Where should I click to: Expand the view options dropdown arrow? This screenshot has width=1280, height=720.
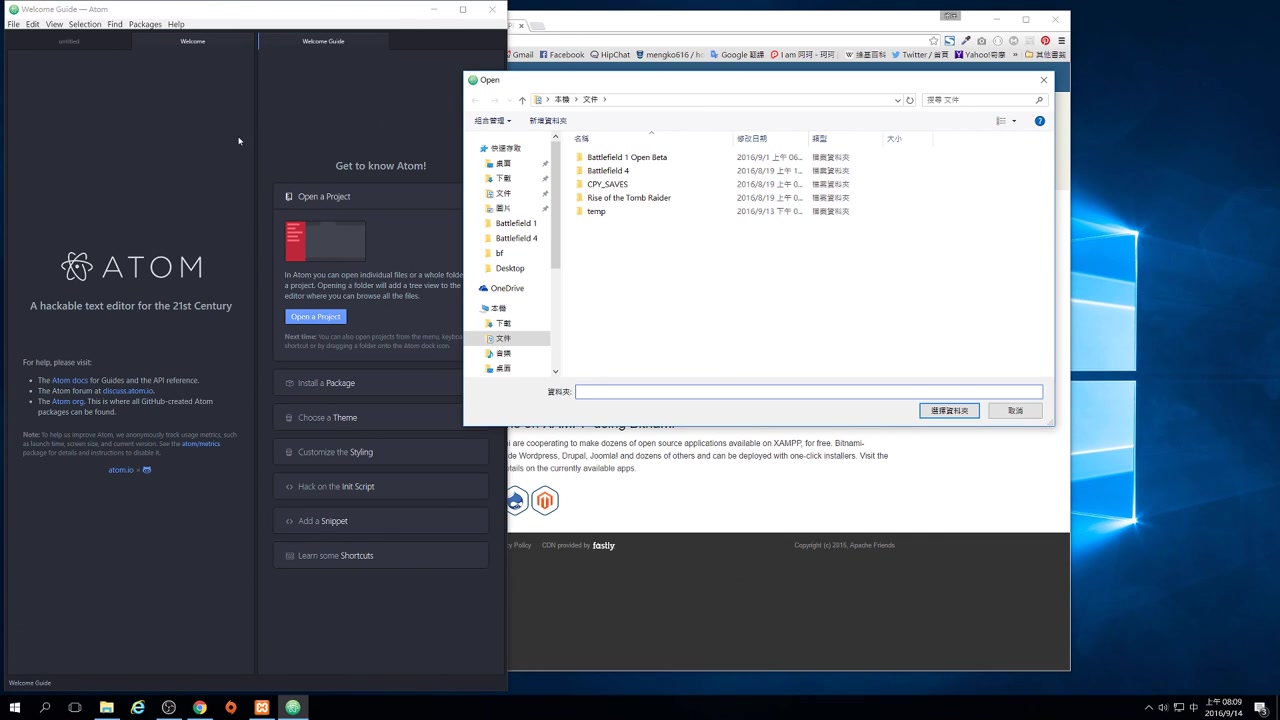(1014, 121)
